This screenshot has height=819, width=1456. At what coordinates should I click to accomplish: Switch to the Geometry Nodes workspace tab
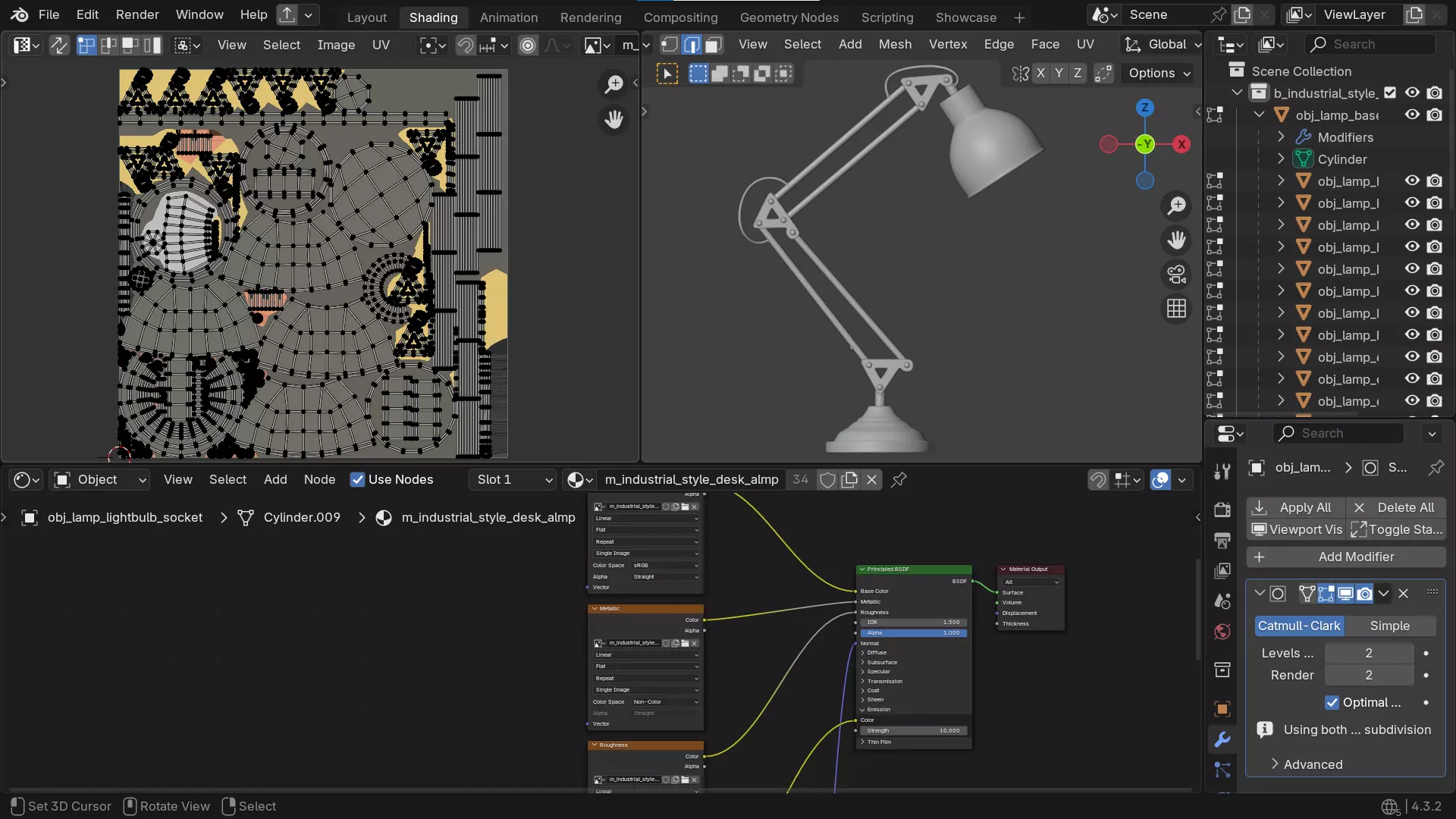click(x=789, y=17)
